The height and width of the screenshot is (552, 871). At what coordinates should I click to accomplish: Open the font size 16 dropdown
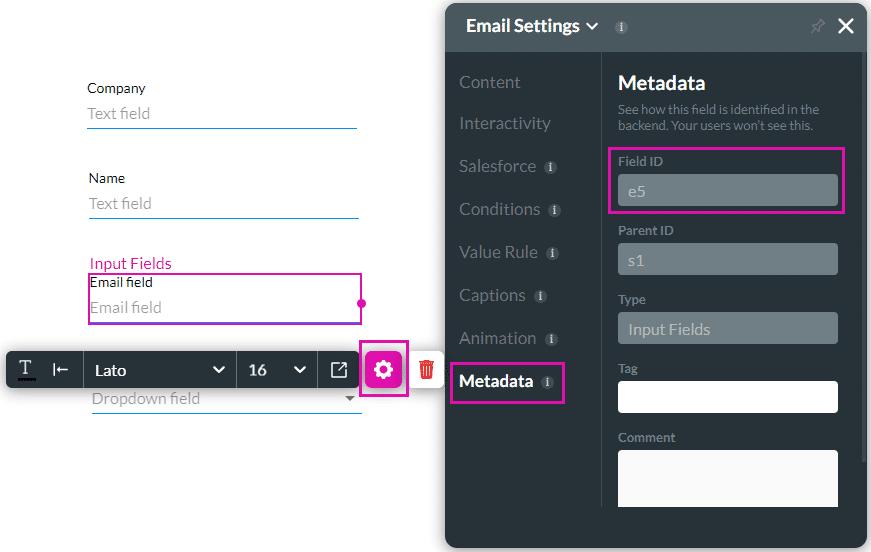(x=277, y=370)
